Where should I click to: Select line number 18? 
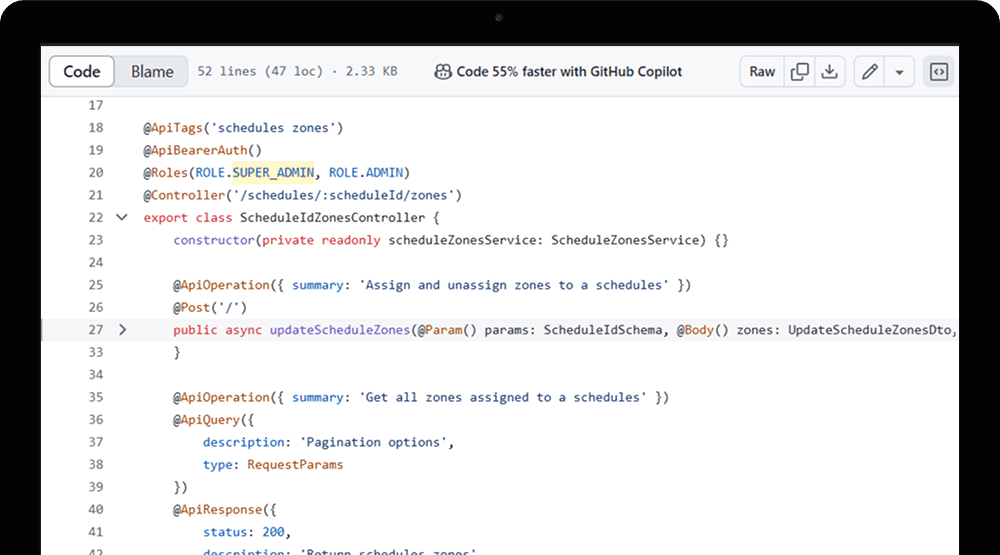coord(95,128)
